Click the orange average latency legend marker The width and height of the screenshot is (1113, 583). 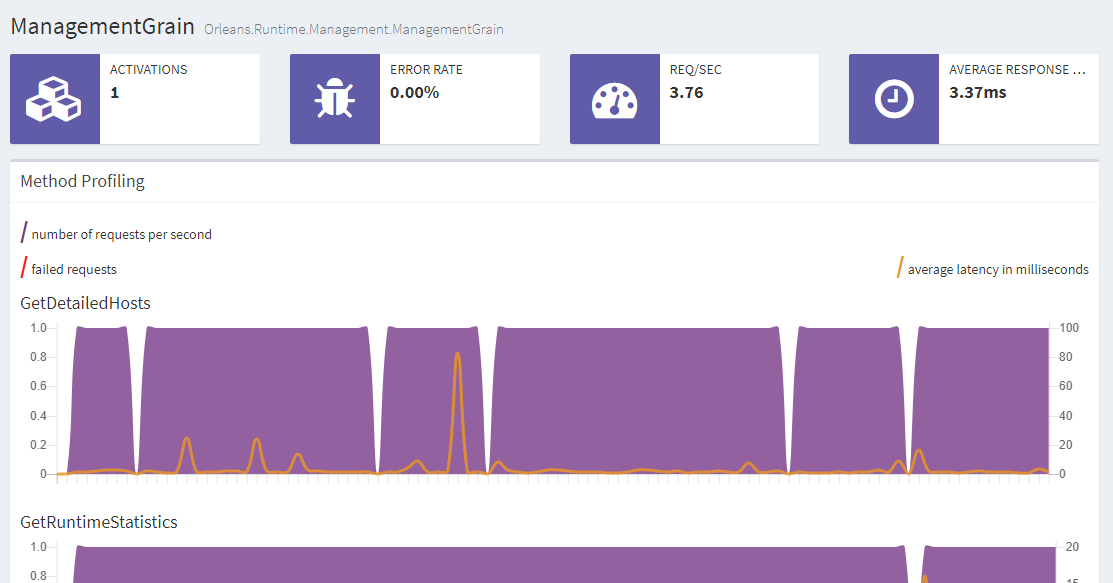(900, 268)
